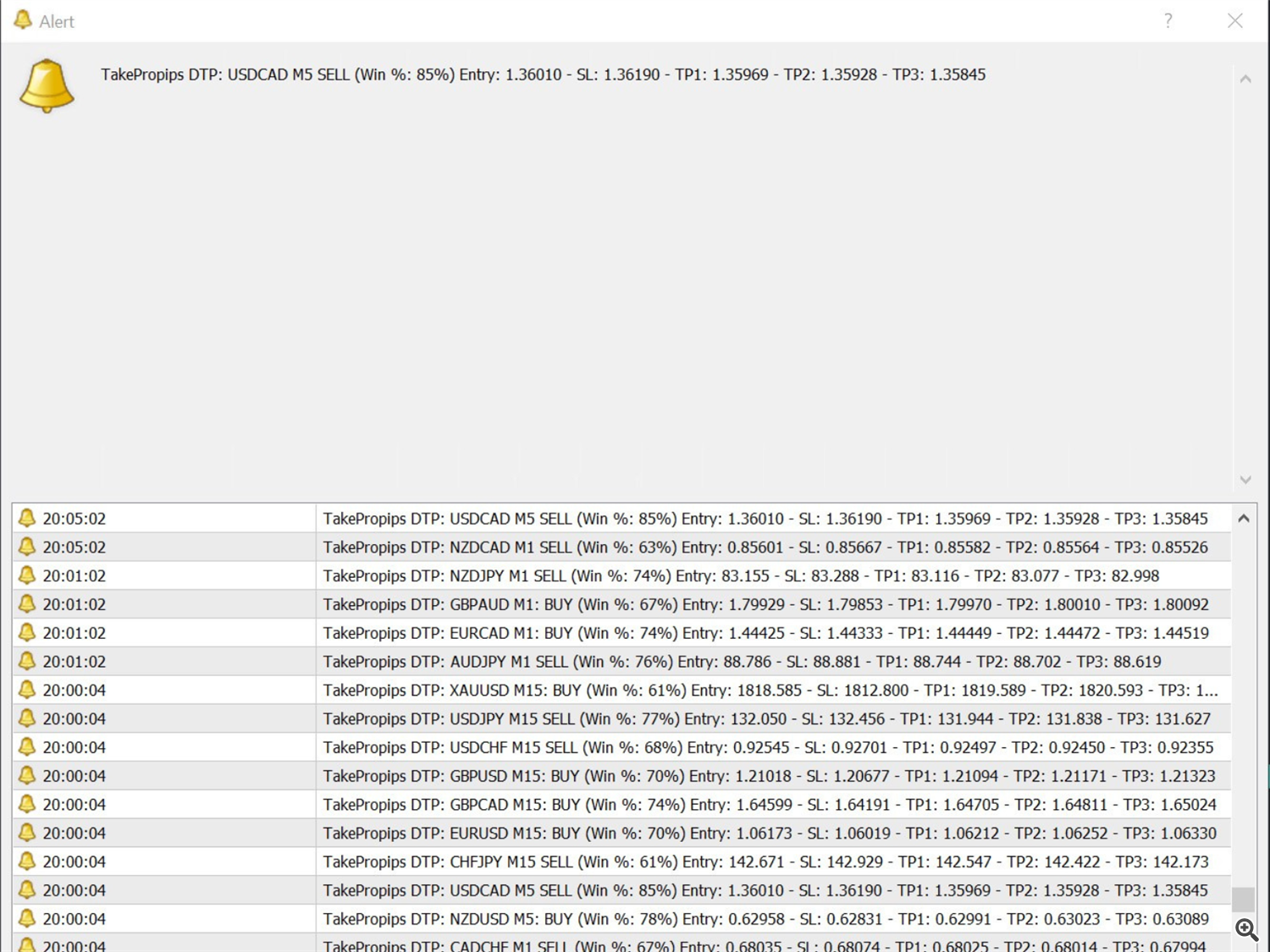Image resolution: width=1270 pixels, height=952 pixels.
Task: Select the bell icon of the USDCHF M15 SELL row
Action: tap(27, 747)
